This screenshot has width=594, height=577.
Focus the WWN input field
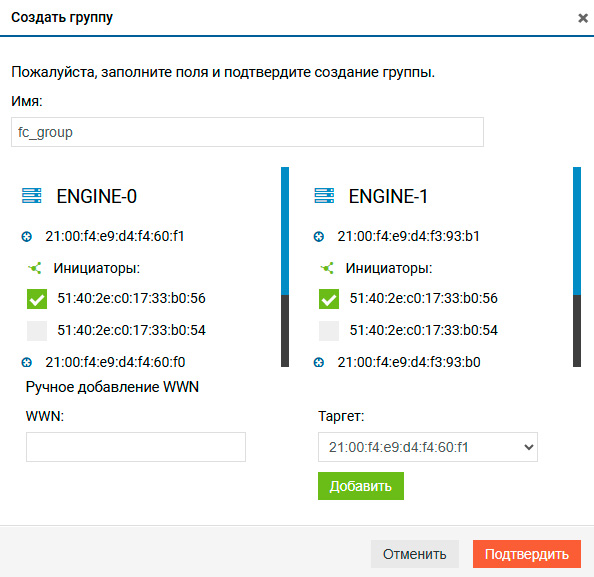point(136,447)
